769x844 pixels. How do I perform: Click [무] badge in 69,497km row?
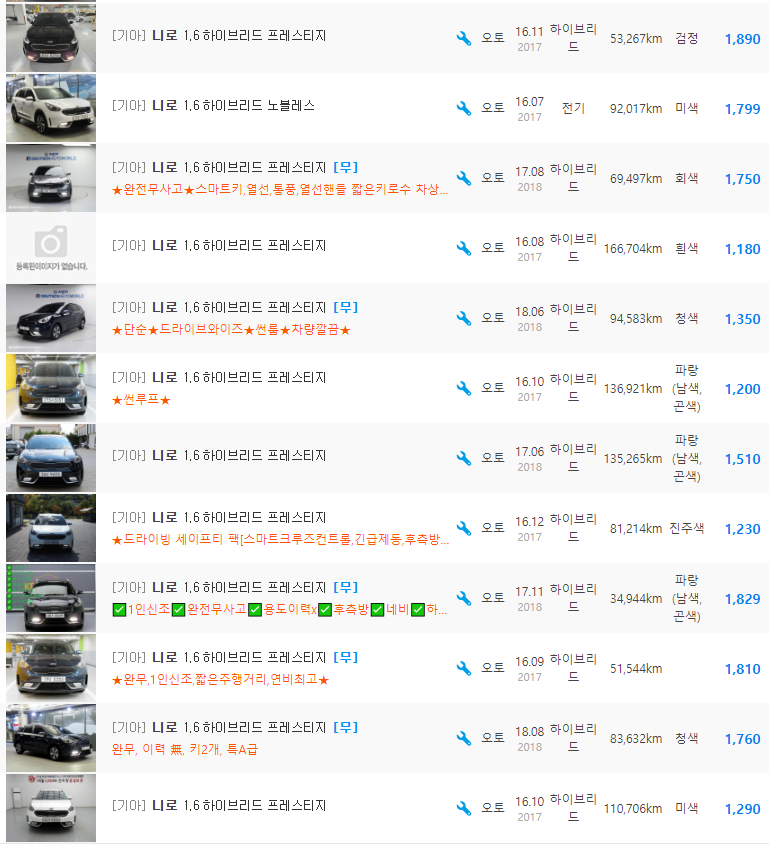(x=345, y=167)
